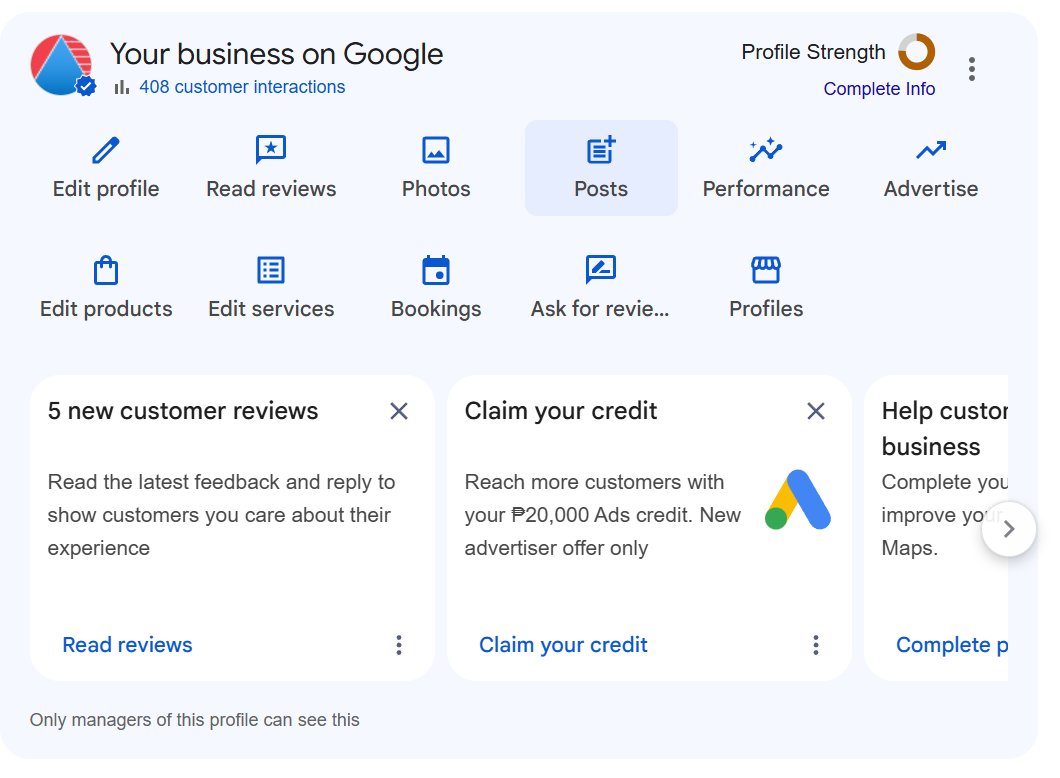Viewport: 1060px width, 778px height.
Task: Click the business logo avatar
Action: pos(62,66)
